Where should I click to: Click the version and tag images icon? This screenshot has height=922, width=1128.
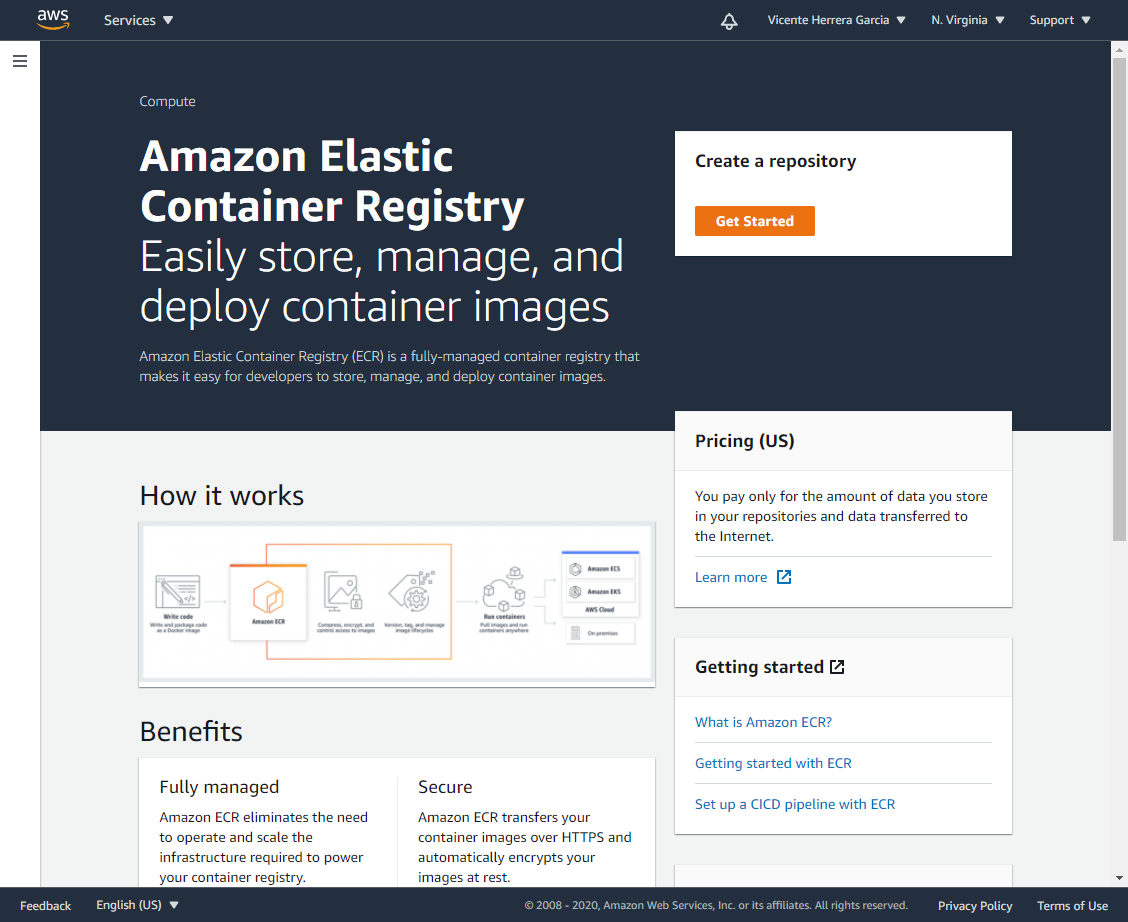(x=411, y=590)
